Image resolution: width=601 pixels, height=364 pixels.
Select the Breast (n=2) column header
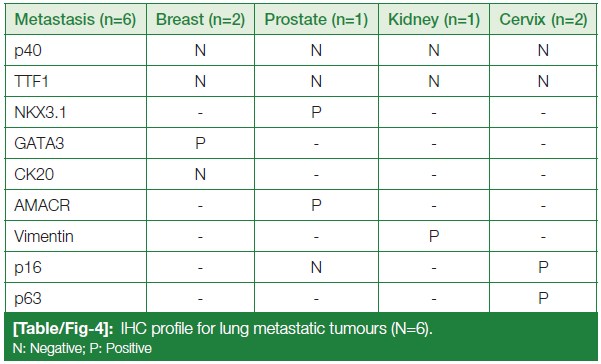(x=200, y=20)
